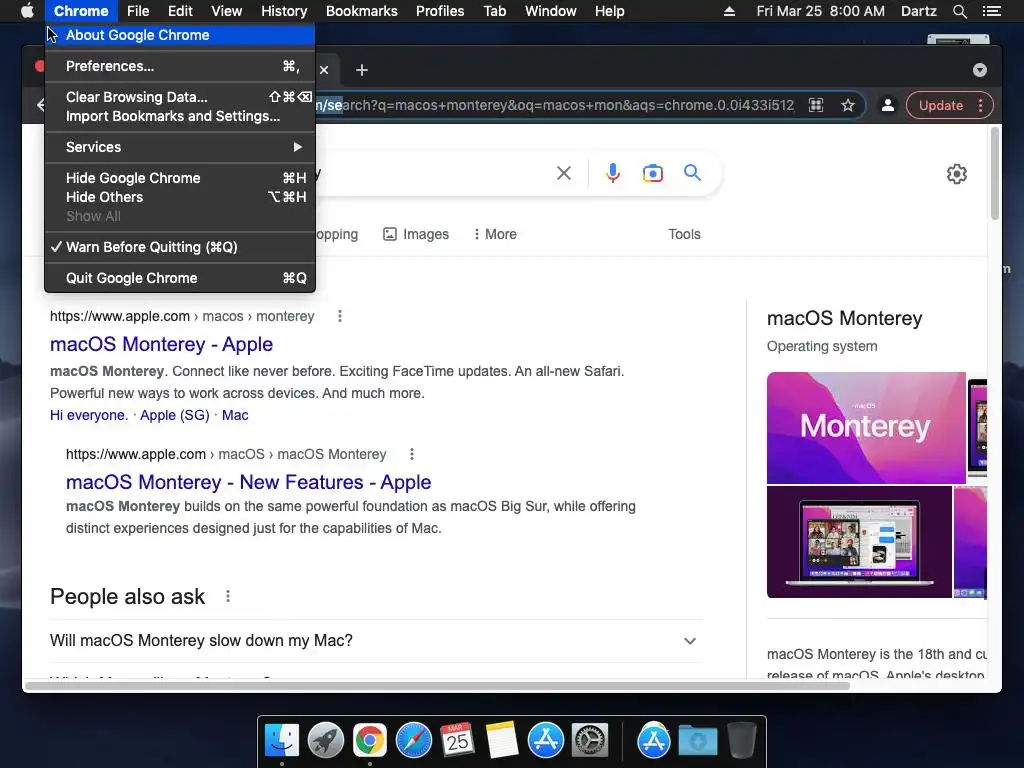This screenshot has height=768, width=1024.
Task: Open Calendar from the Dock
Action: 457,741
